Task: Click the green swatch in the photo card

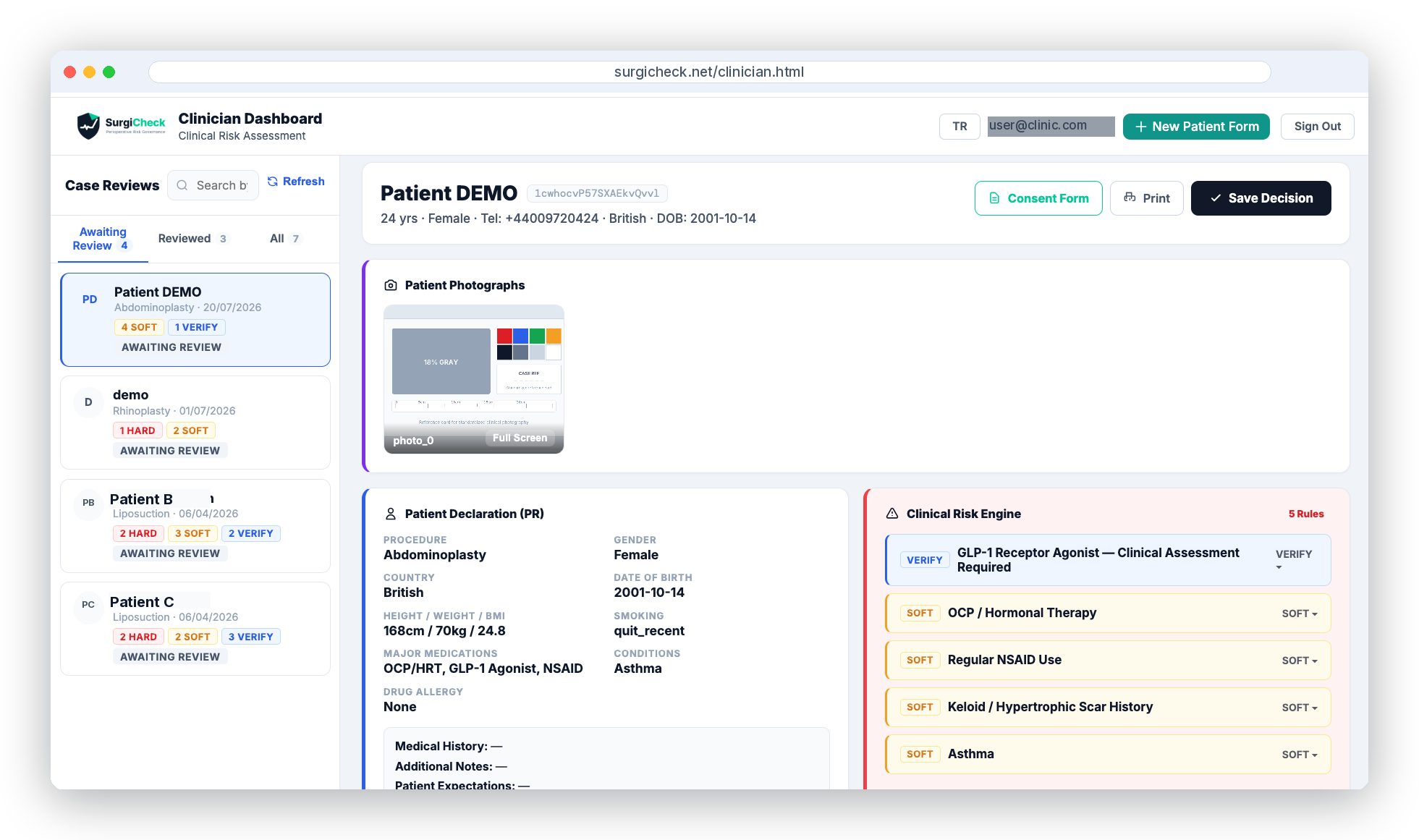Action: click(537, 336)
